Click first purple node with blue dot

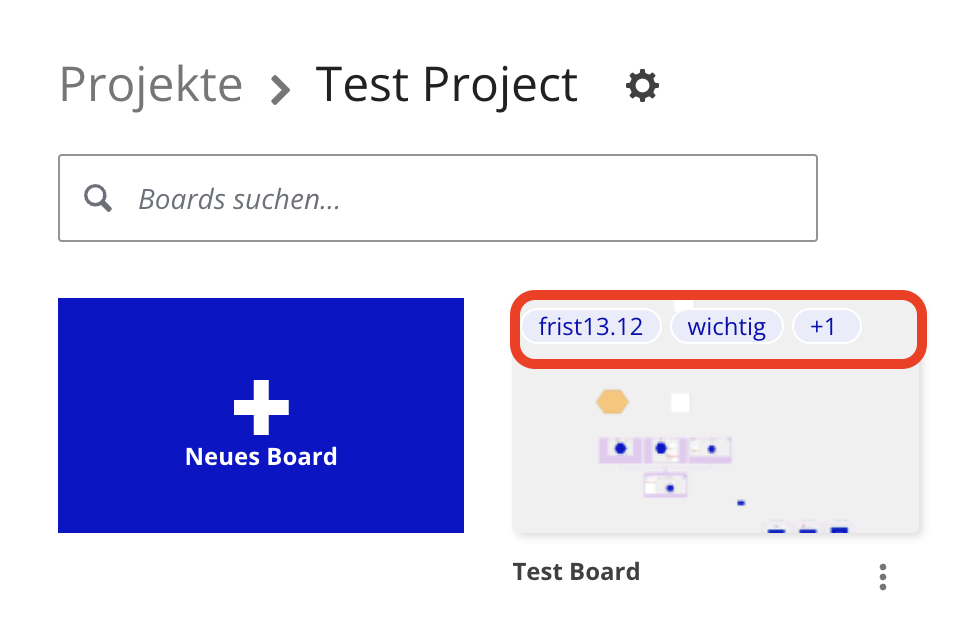(620, 449)
